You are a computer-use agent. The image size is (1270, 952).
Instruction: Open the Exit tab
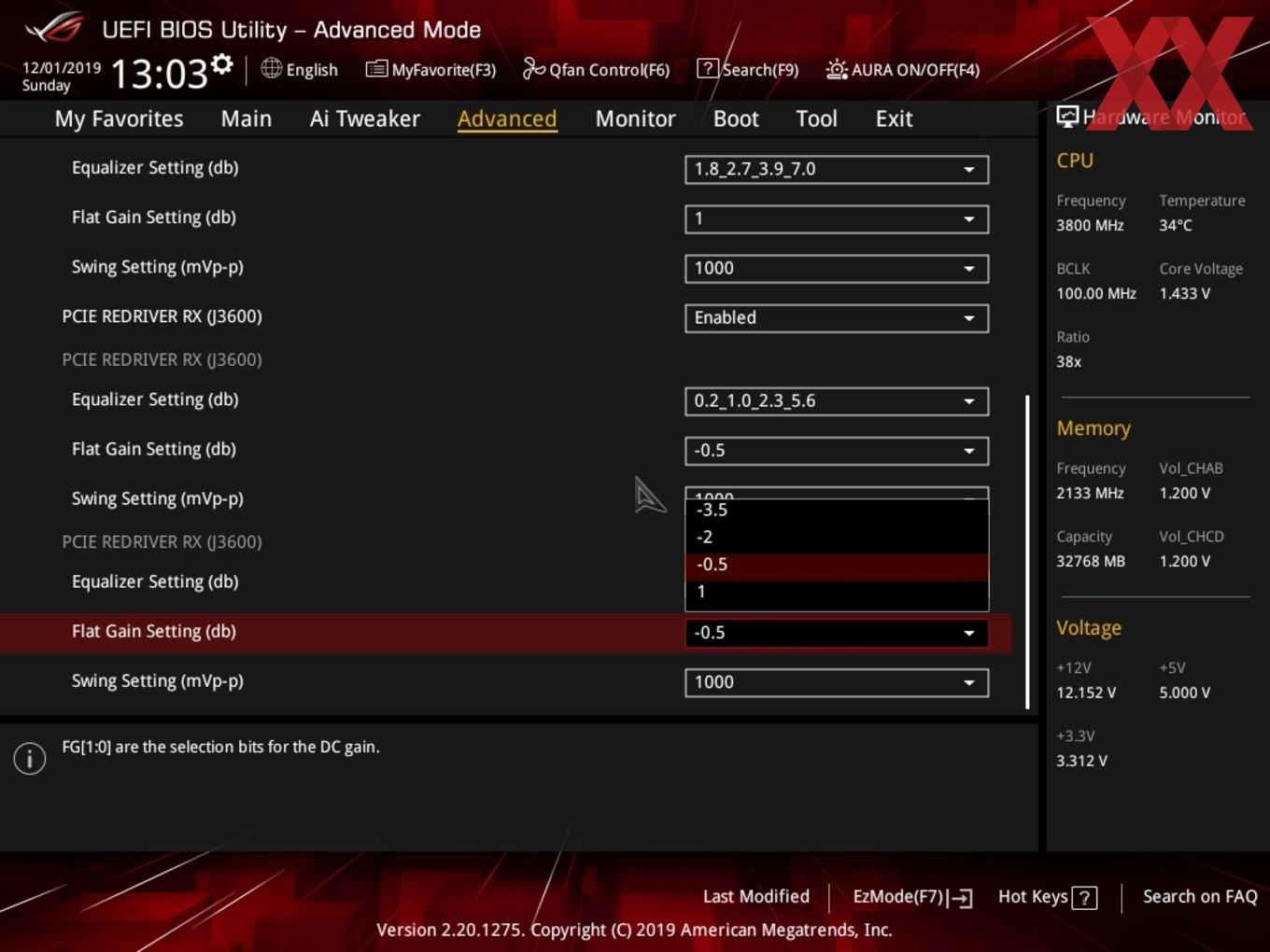coord(894,119)
